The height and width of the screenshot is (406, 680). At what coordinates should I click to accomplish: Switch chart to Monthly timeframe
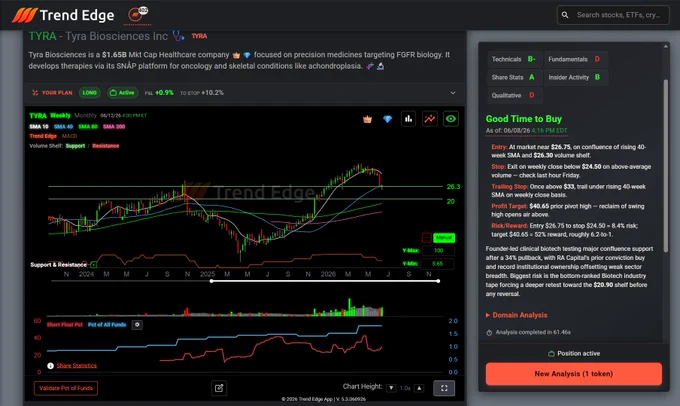[x=85, y=115]
